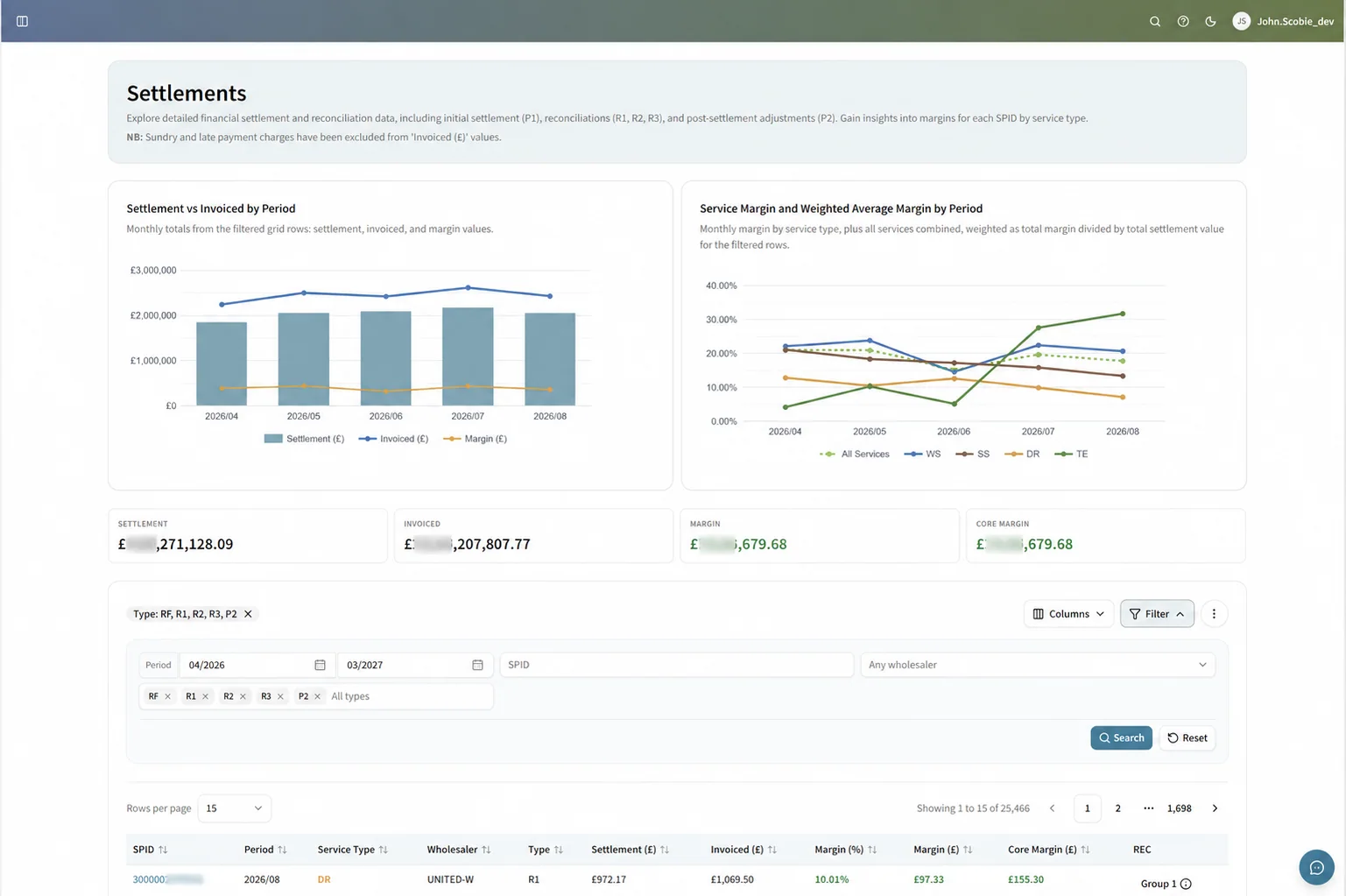Open calendar for start period 04/2026
This screenshot has height=896, width=1346.
click(320, 665)
